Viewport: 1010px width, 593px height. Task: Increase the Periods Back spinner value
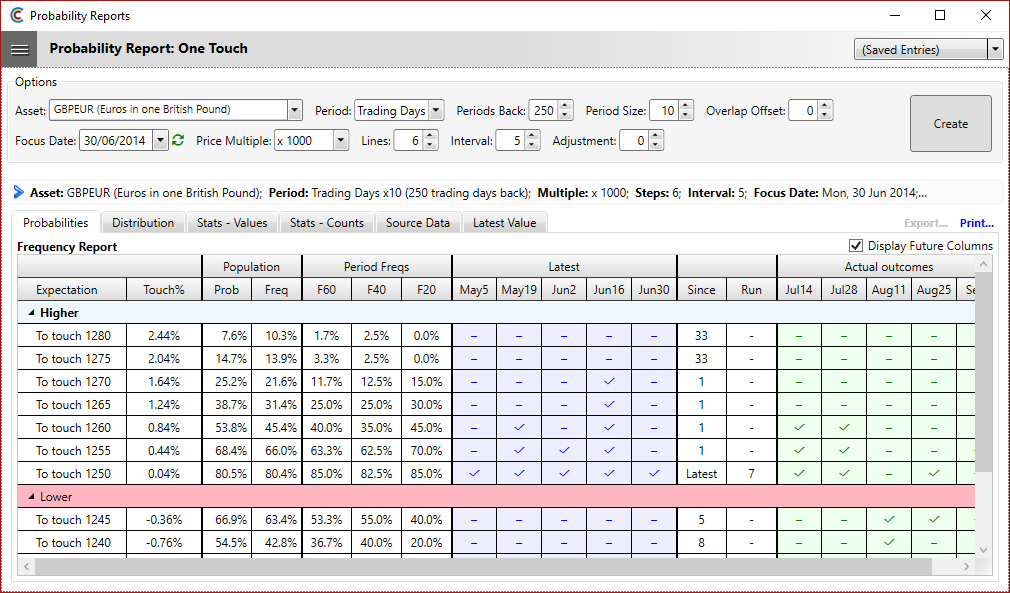(565, 106)
